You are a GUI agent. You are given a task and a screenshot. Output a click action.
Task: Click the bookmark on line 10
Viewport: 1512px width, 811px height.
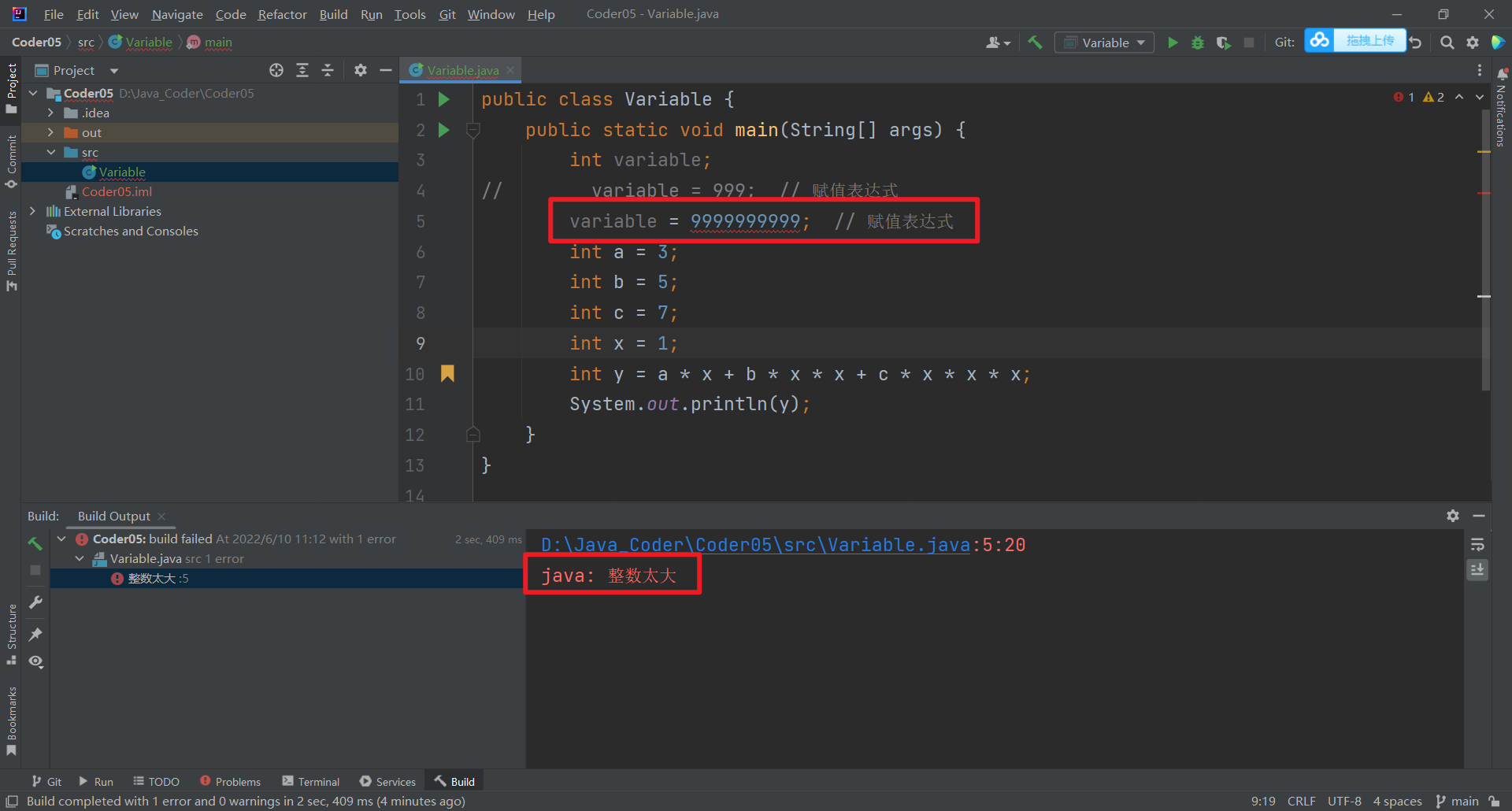coord(447,373)
